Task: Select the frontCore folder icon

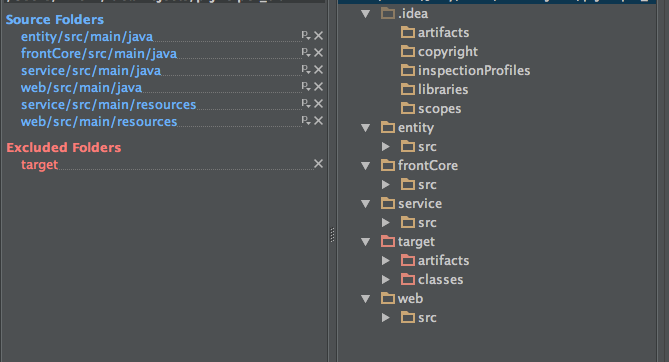Action: pyautogui.click(x=388, y=166)
